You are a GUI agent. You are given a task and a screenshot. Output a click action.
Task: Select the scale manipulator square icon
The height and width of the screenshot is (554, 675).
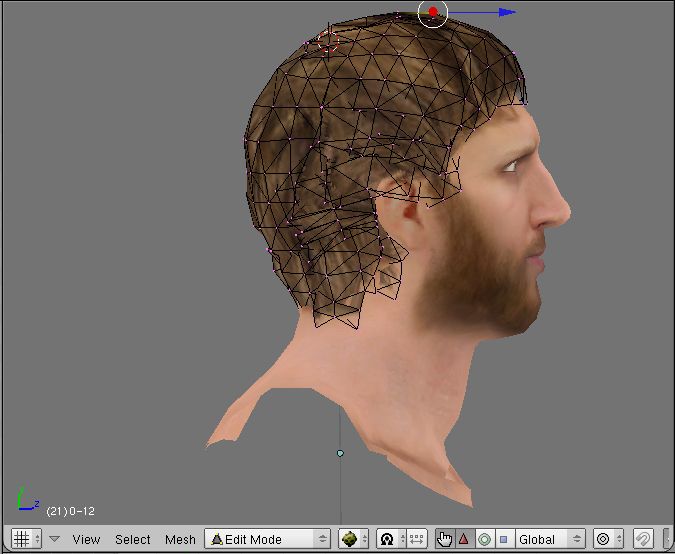503,539
